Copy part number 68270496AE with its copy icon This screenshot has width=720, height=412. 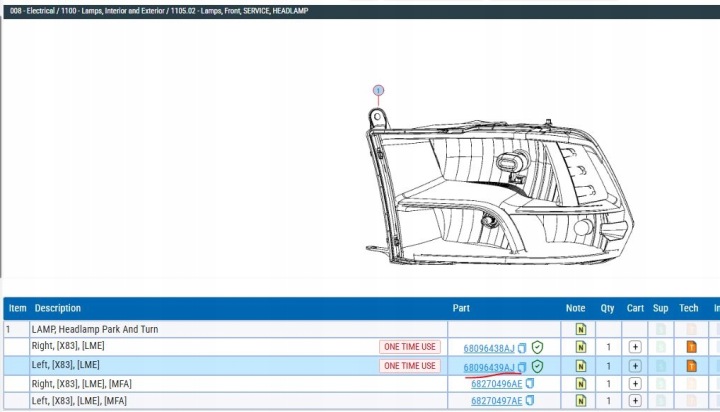coord(530,383)
